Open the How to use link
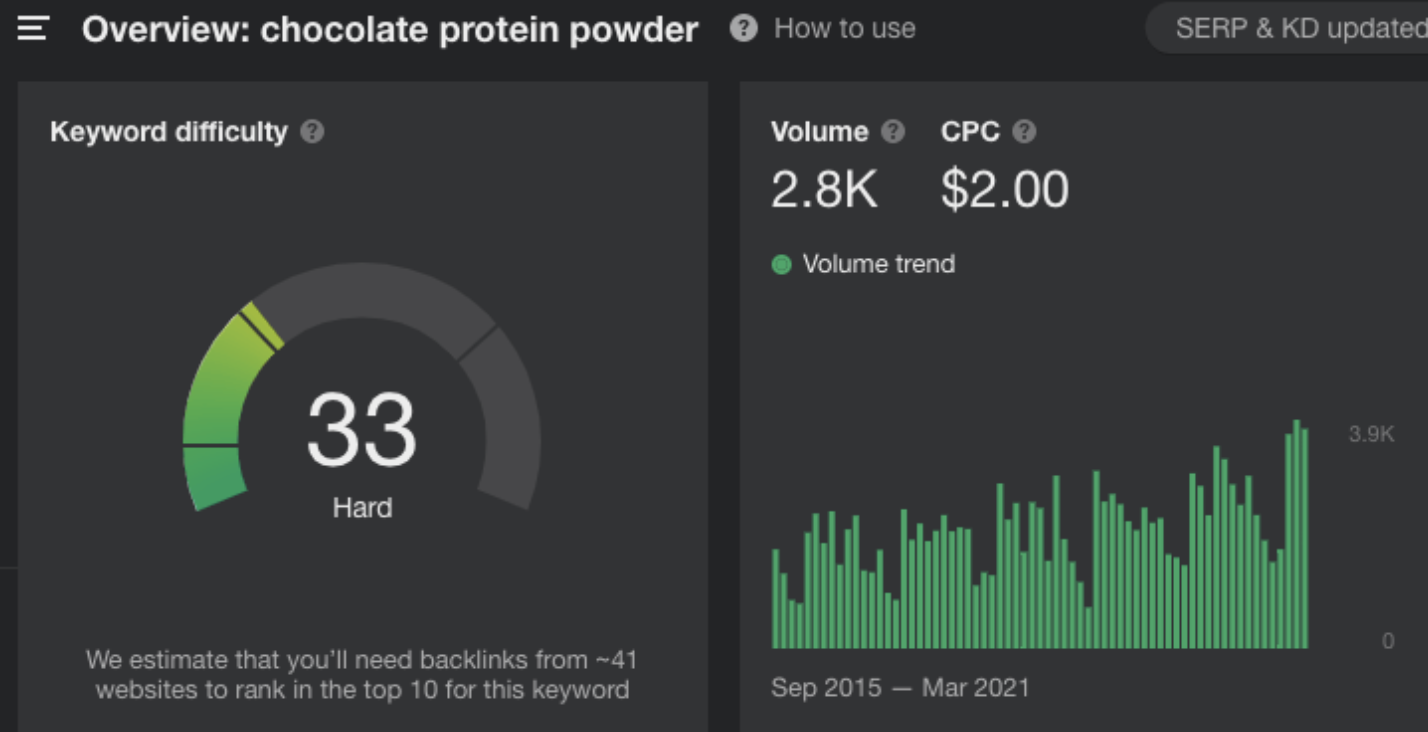The width and height of the screenshot is (1428, 732). [x=844, y=28]
